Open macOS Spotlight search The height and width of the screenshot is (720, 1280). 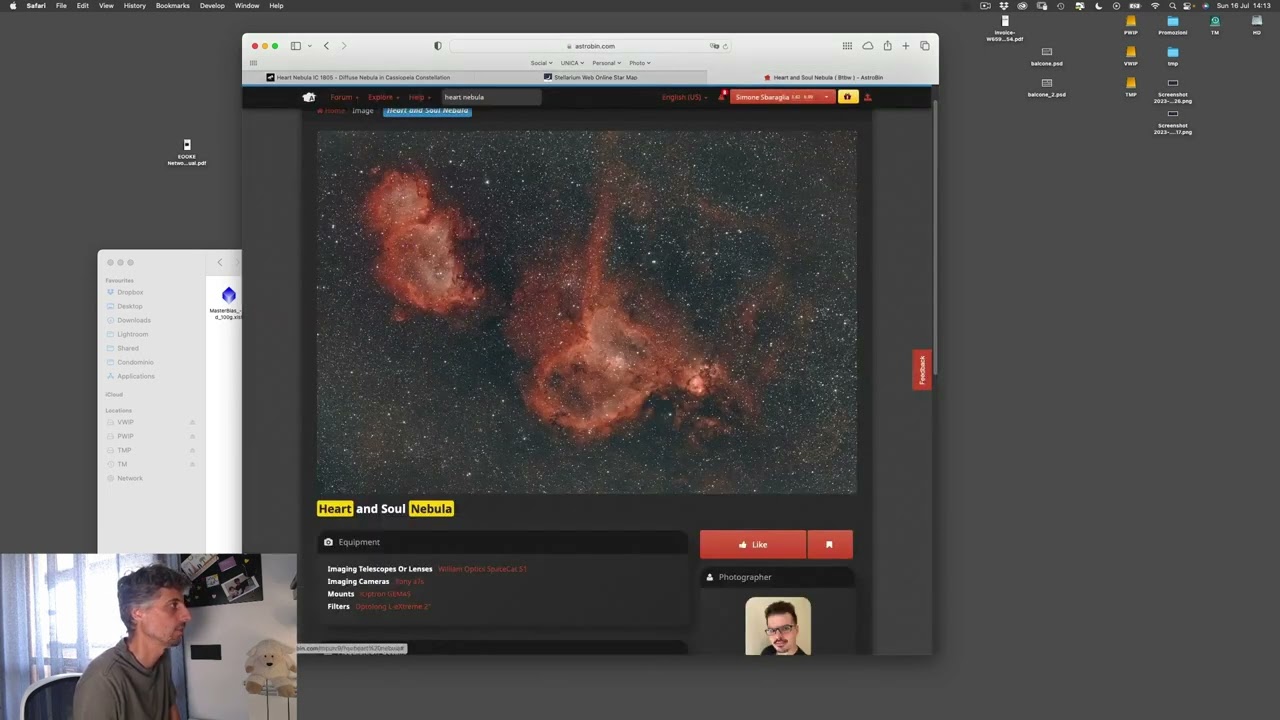[x=1173, y=6]
